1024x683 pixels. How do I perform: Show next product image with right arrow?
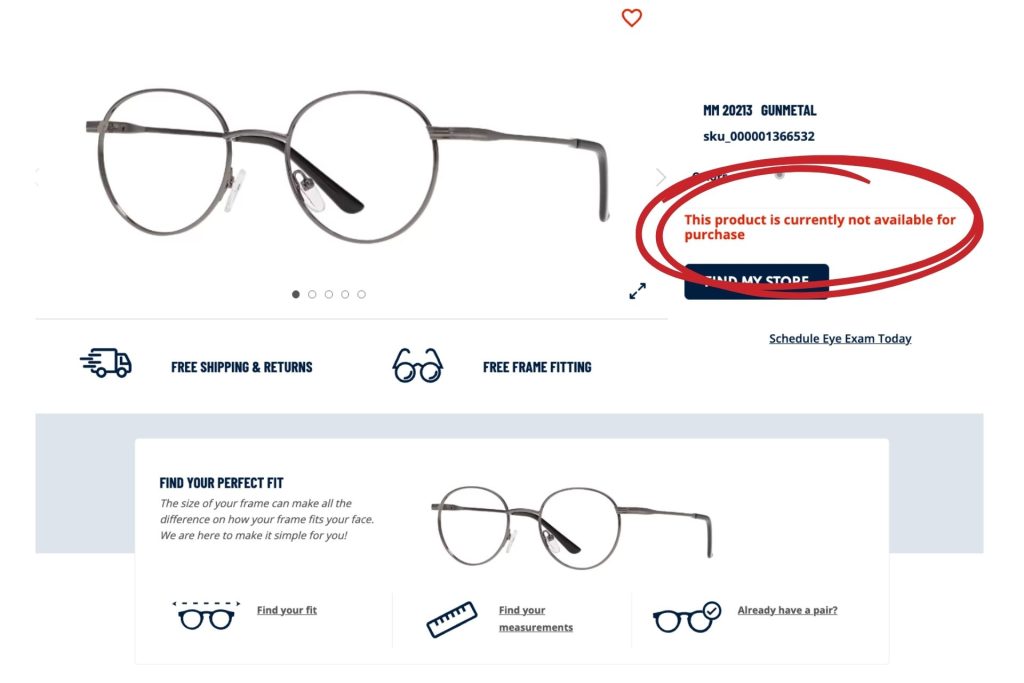click(661, 176)
